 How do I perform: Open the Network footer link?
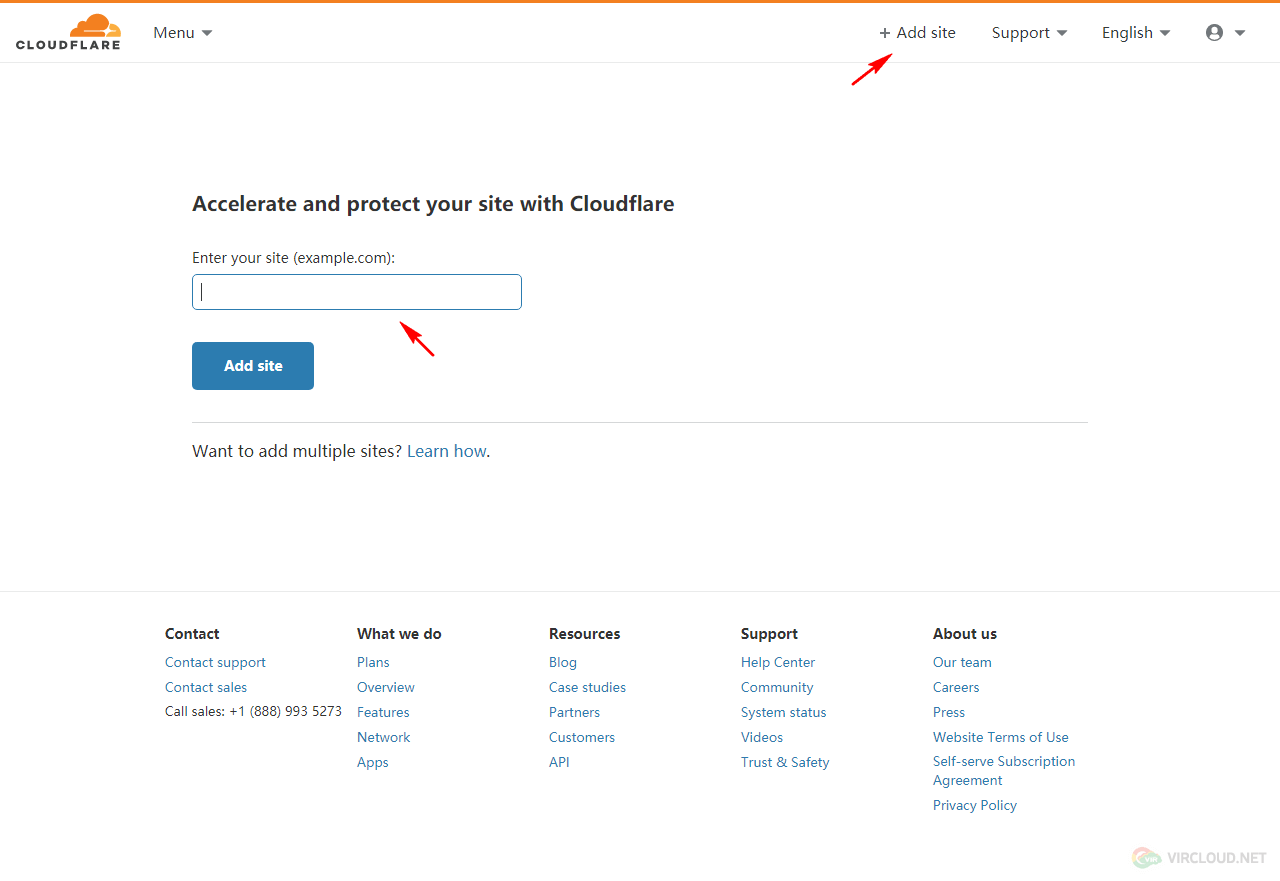click(383, 737)
